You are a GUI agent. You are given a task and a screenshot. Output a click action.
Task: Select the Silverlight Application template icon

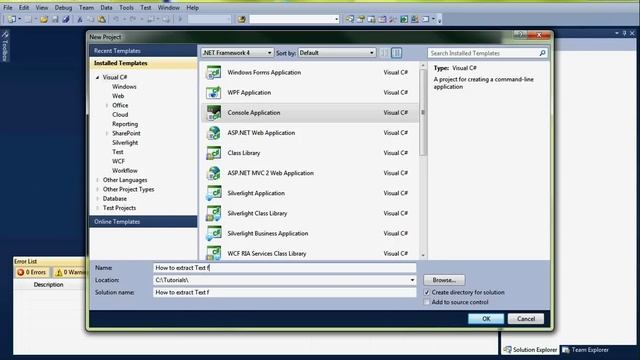pos(213,193)
